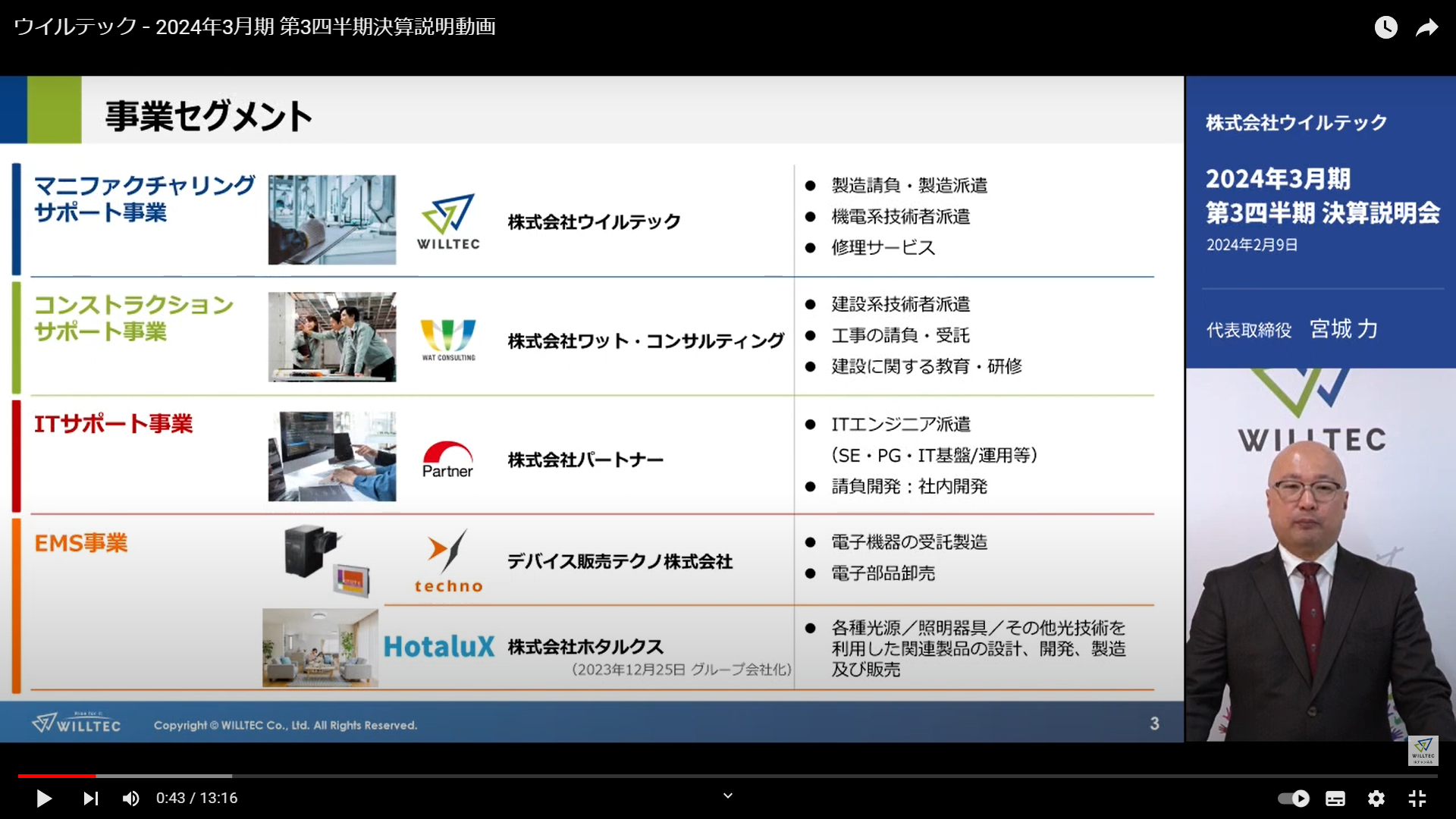1456x819 pixels.
Task: Toggle the autoplay switch
Action: point(1294,799)
